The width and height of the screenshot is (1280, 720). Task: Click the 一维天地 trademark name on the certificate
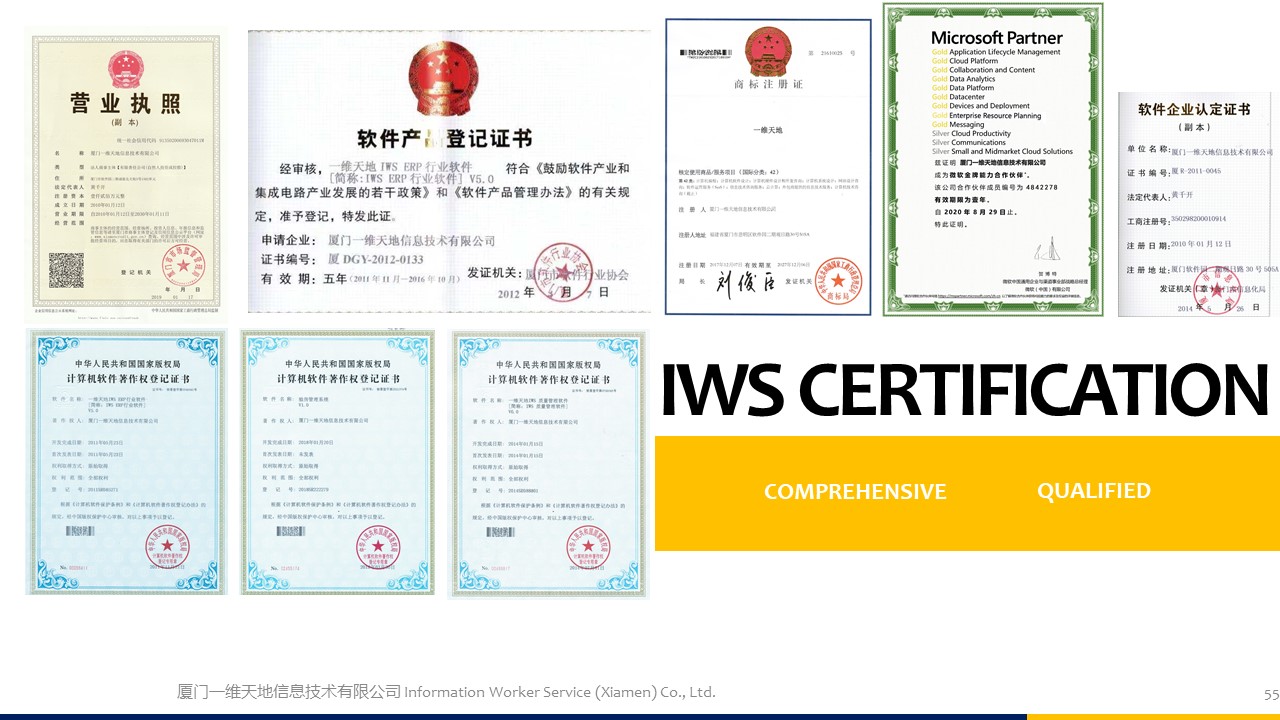pos(768,131)
